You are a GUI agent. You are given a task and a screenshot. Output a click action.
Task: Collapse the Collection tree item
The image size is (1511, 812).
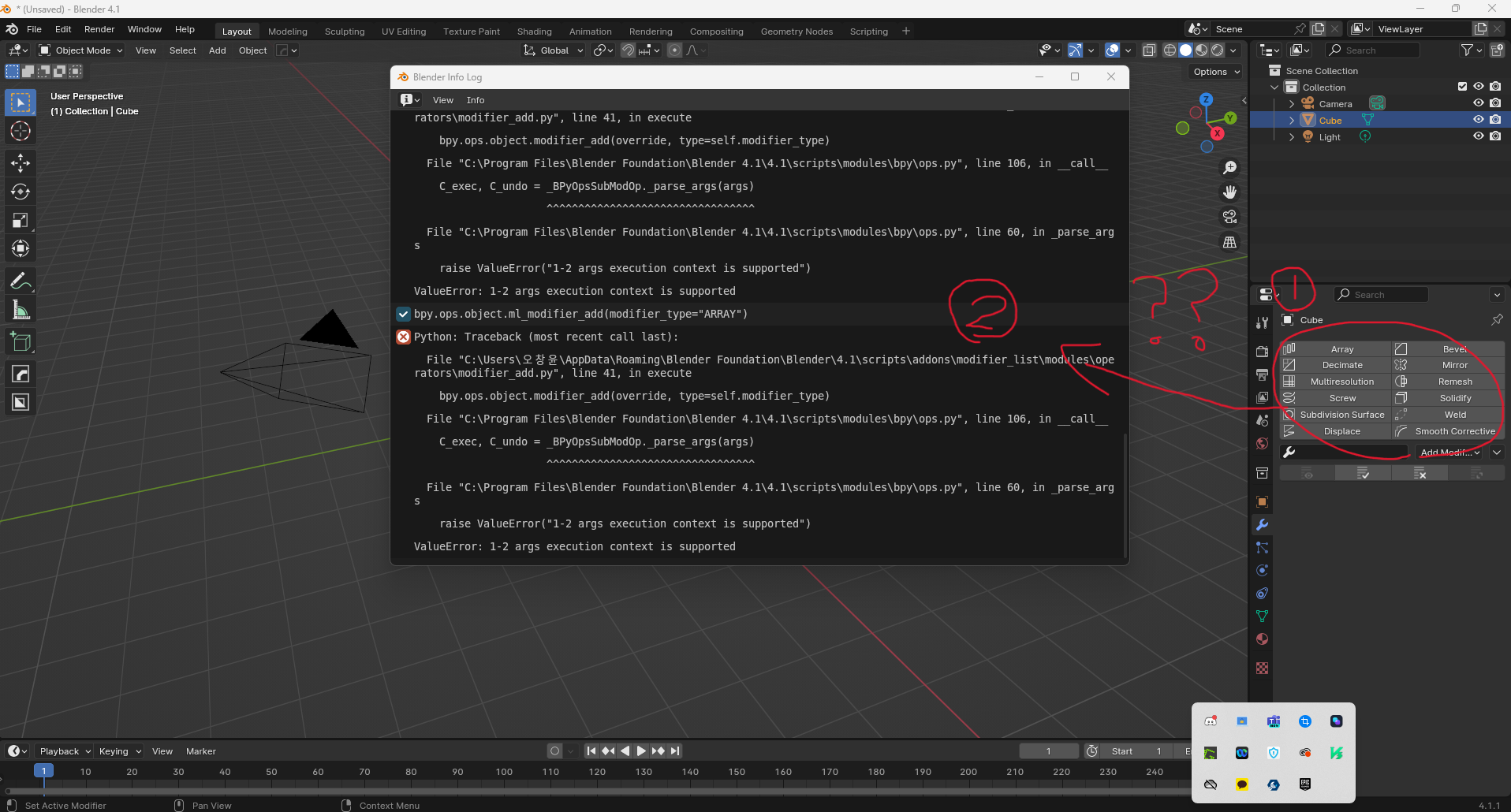point(1274,88)
